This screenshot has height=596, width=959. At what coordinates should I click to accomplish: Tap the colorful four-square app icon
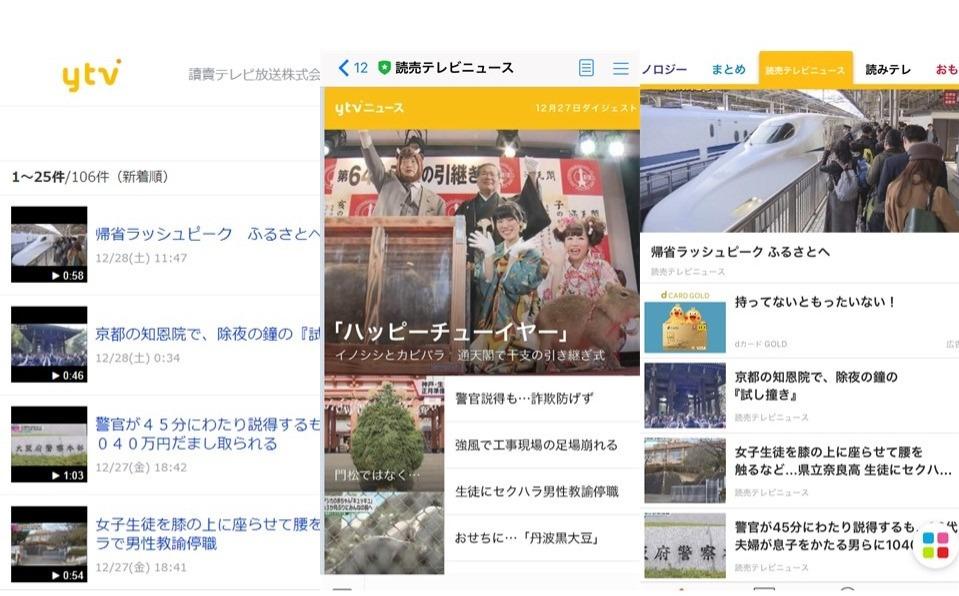point(935,545)
